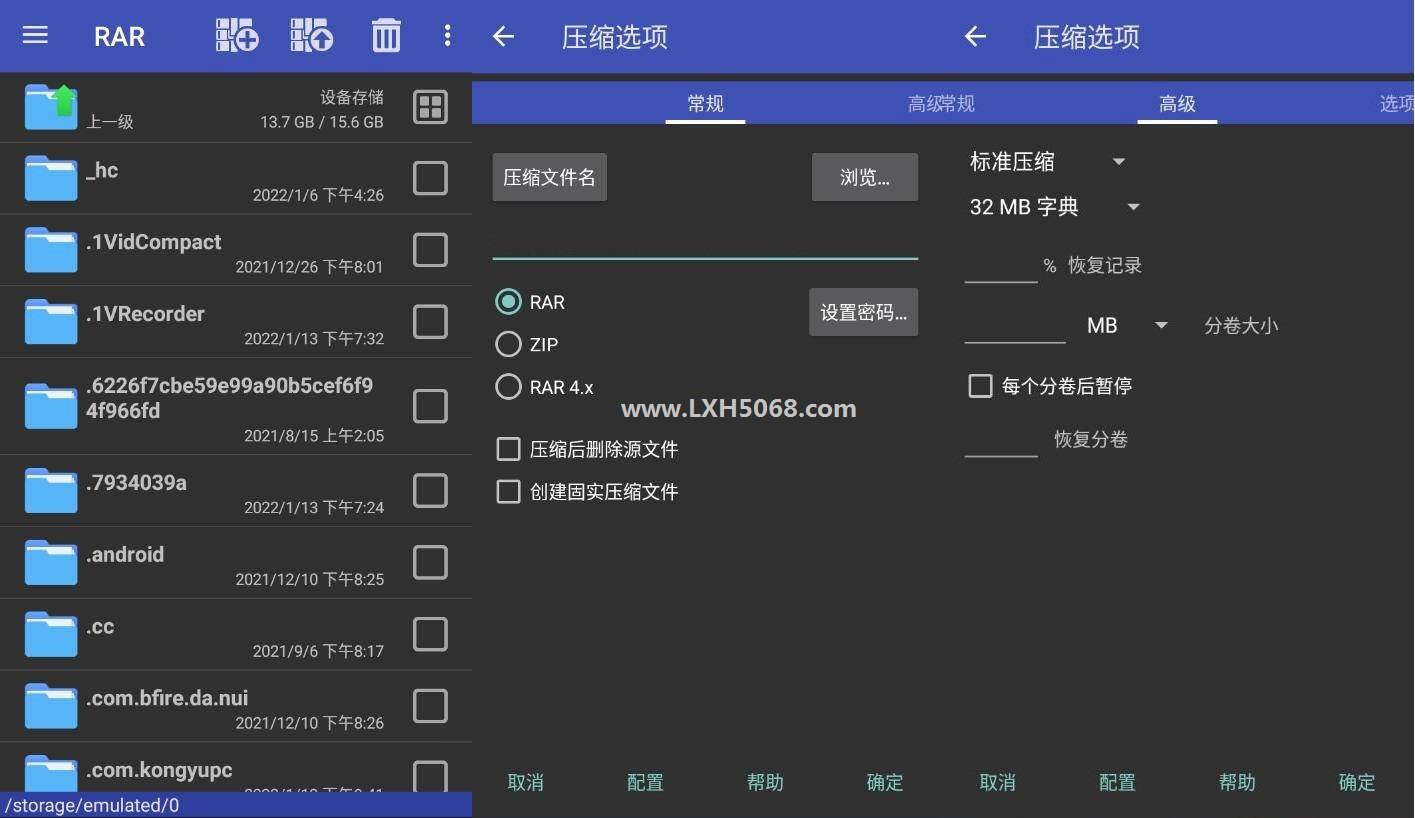
Task: Focus the archive file name input field
Action: point(705,240)
